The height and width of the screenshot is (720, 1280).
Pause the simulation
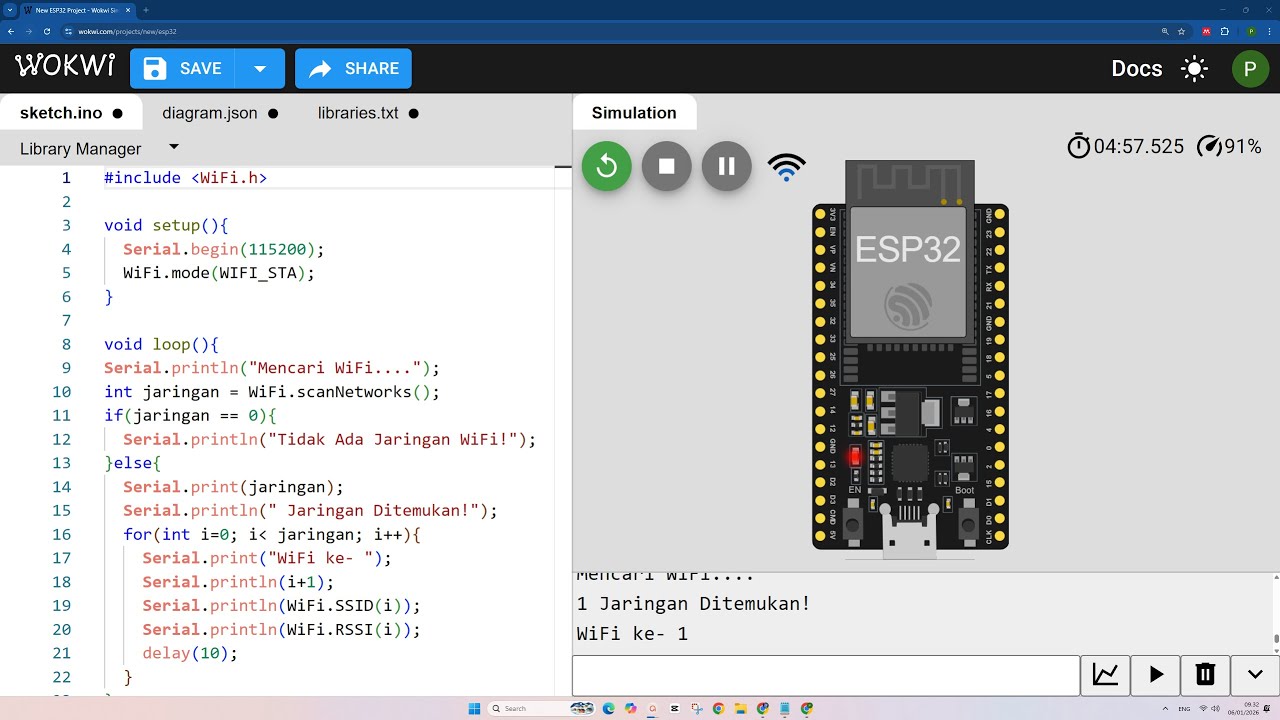coord(727,167)
